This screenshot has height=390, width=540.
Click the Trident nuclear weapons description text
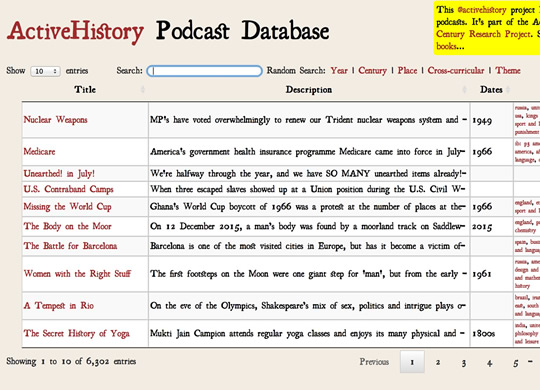[309, 120]
